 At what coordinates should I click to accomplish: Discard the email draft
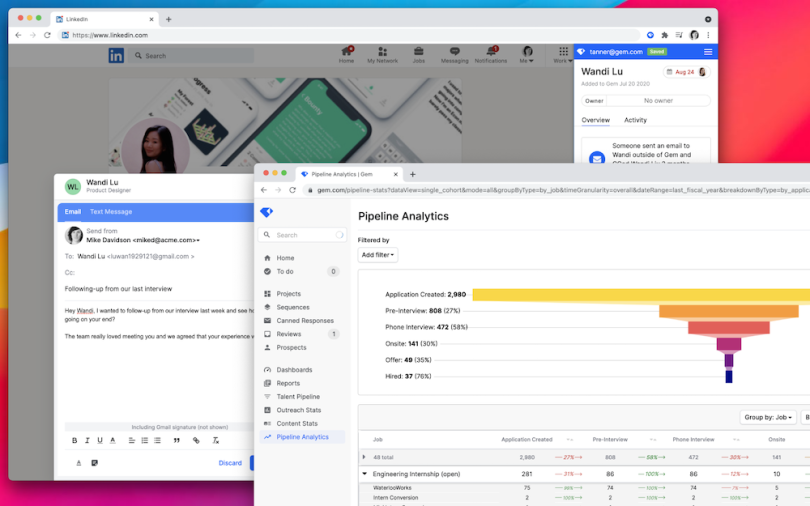(230, 463)
